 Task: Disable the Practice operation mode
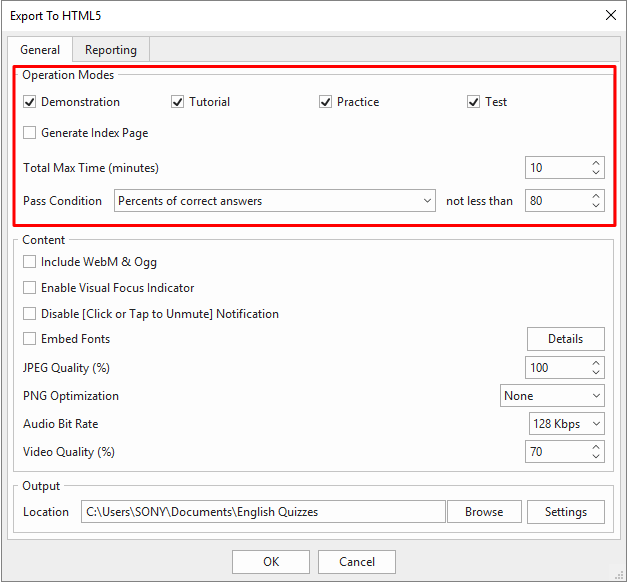[x=326, y=102]
